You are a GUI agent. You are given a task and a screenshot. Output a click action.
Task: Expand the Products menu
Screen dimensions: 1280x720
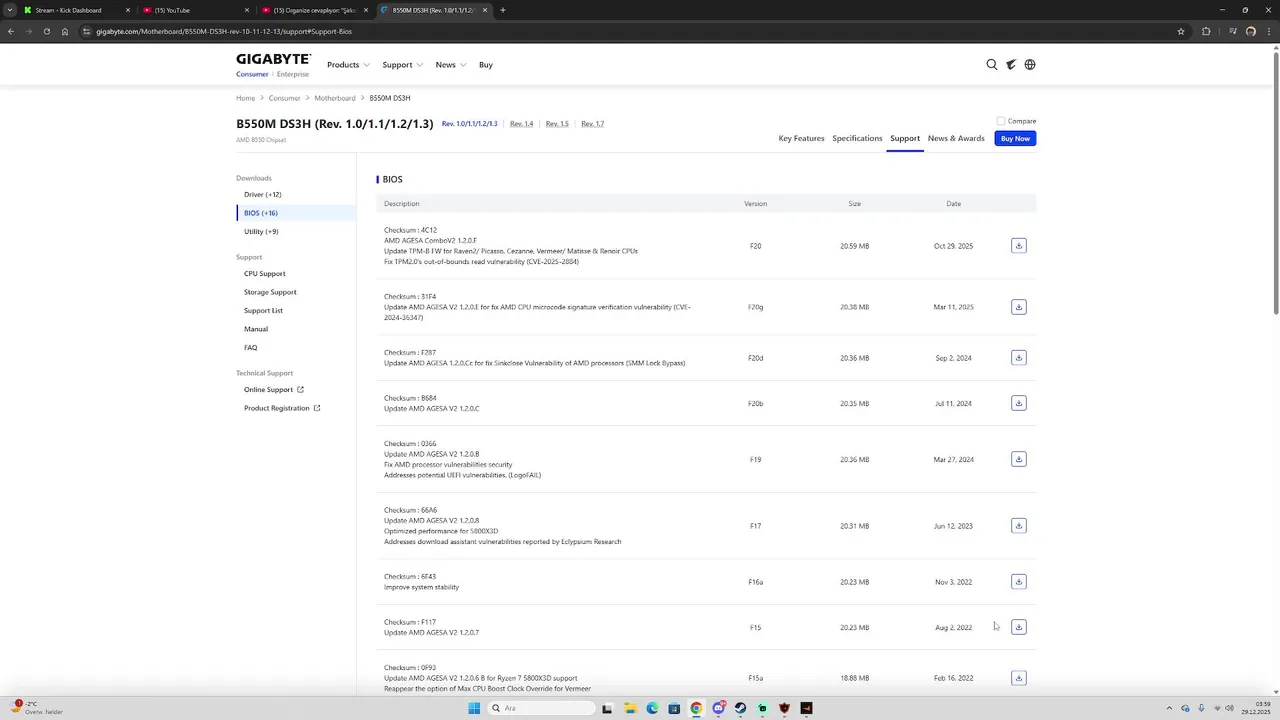[348, 65]
